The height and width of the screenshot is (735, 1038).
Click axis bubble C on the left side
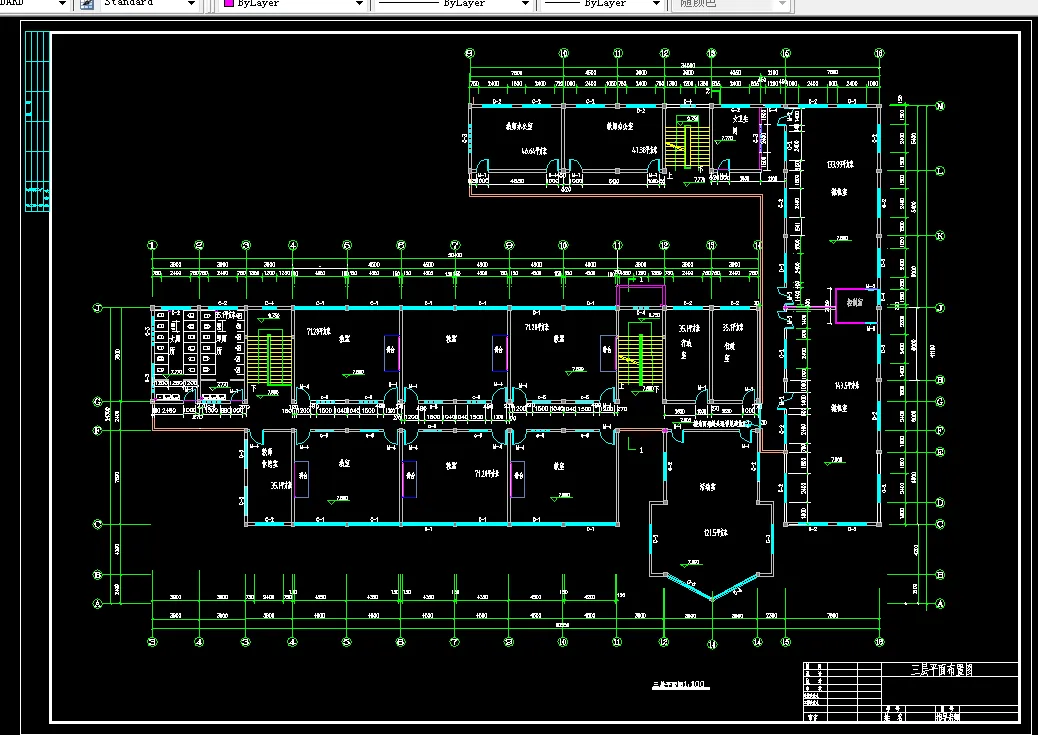pos(97,524)
